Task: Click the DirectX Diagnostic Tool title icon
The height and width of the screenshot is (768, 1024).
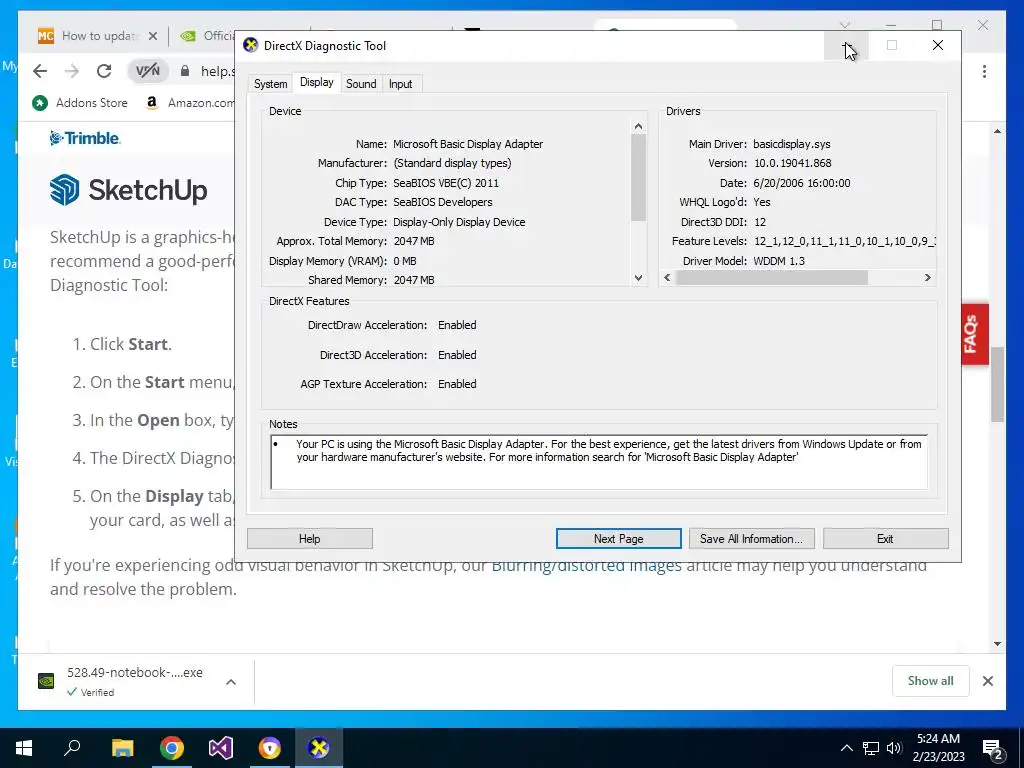Action: click(251, 45)
